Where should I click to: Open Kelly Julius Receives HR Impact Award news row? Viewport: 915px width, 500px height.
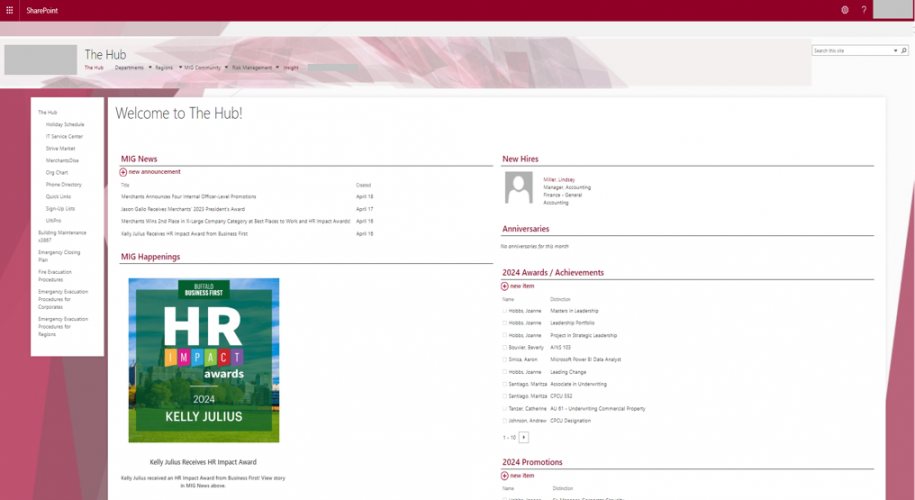184,233
